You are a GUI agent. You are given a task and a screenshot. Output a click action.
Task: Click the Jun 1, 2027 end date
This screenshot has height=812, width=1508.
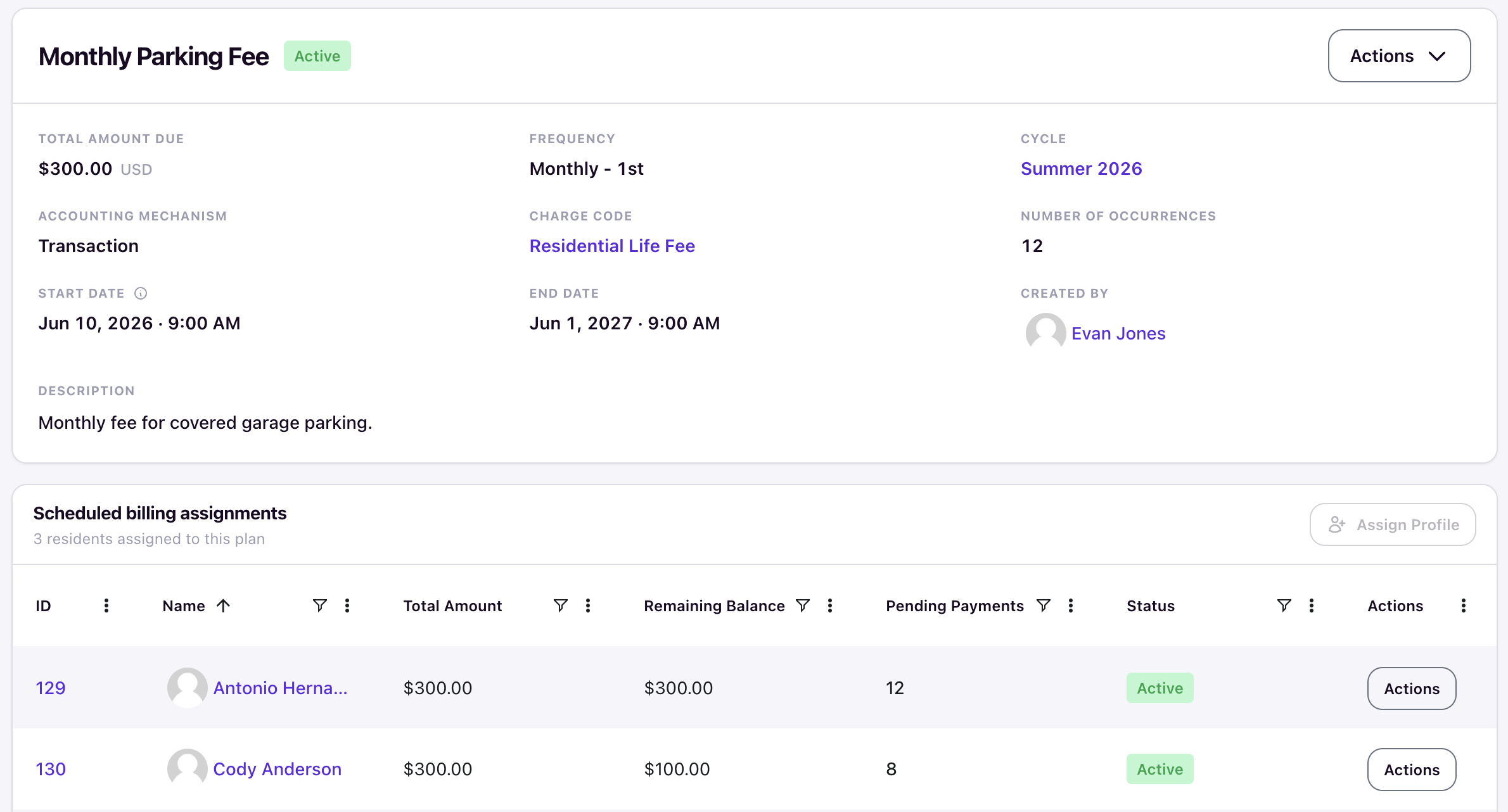click(x=625, y=323)
